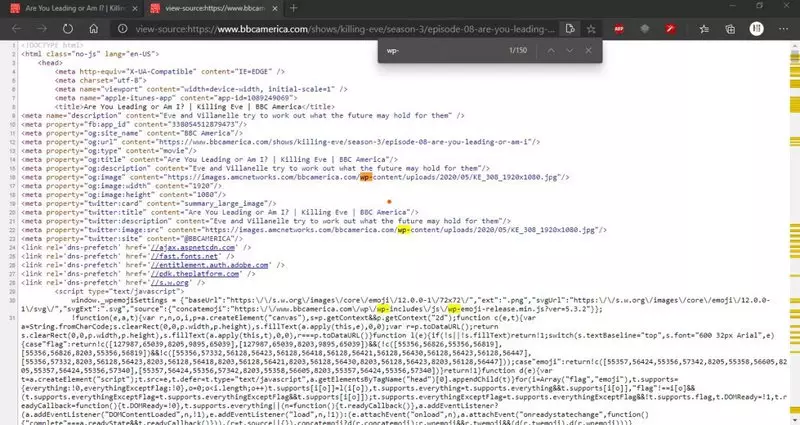Click the '<script type="text/javascript">' line
800x425 pixels.
[x=119, y=291]
